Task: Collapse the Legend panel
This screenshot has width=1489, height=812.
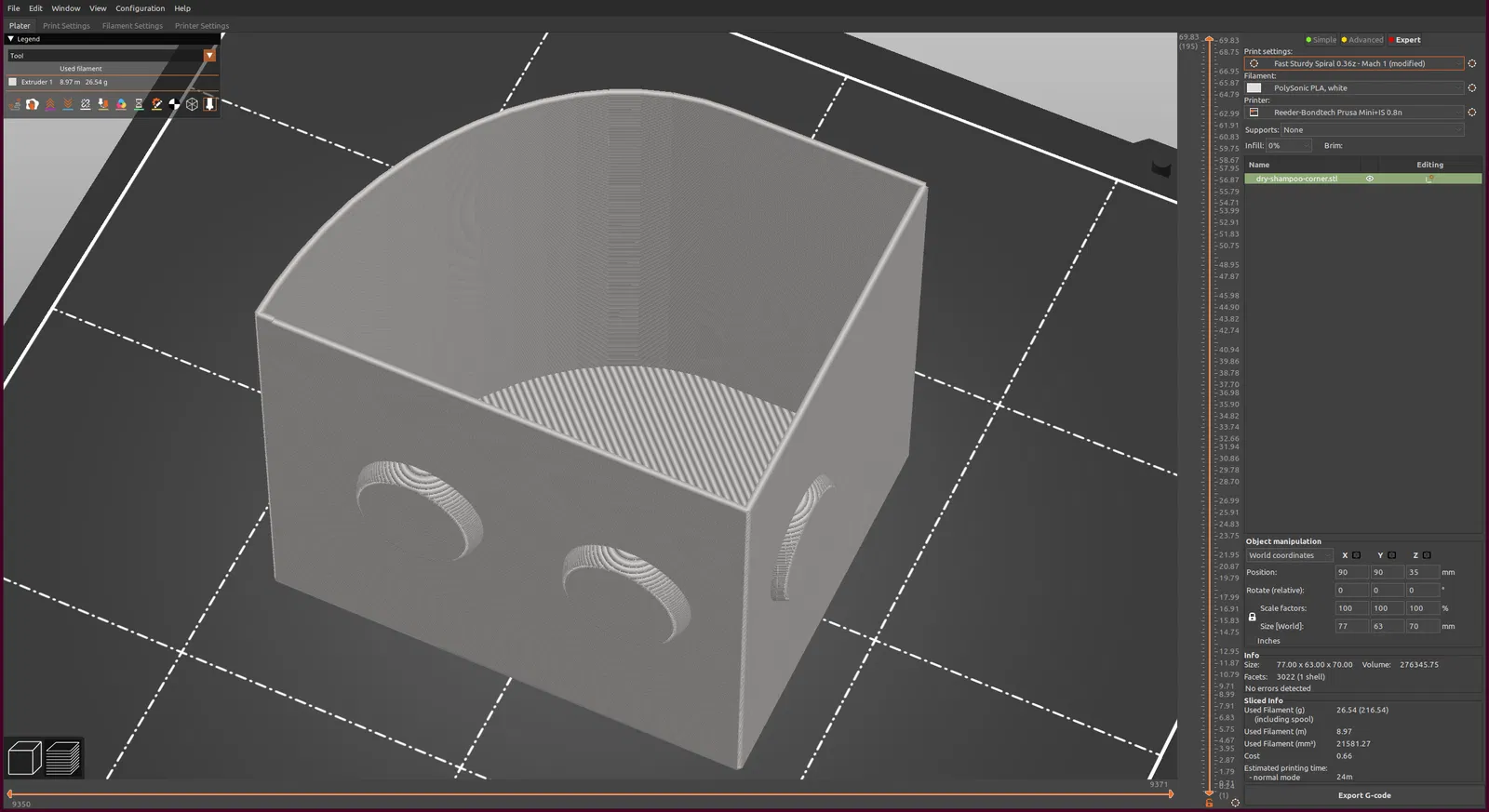Action: [x=10, y=39]
